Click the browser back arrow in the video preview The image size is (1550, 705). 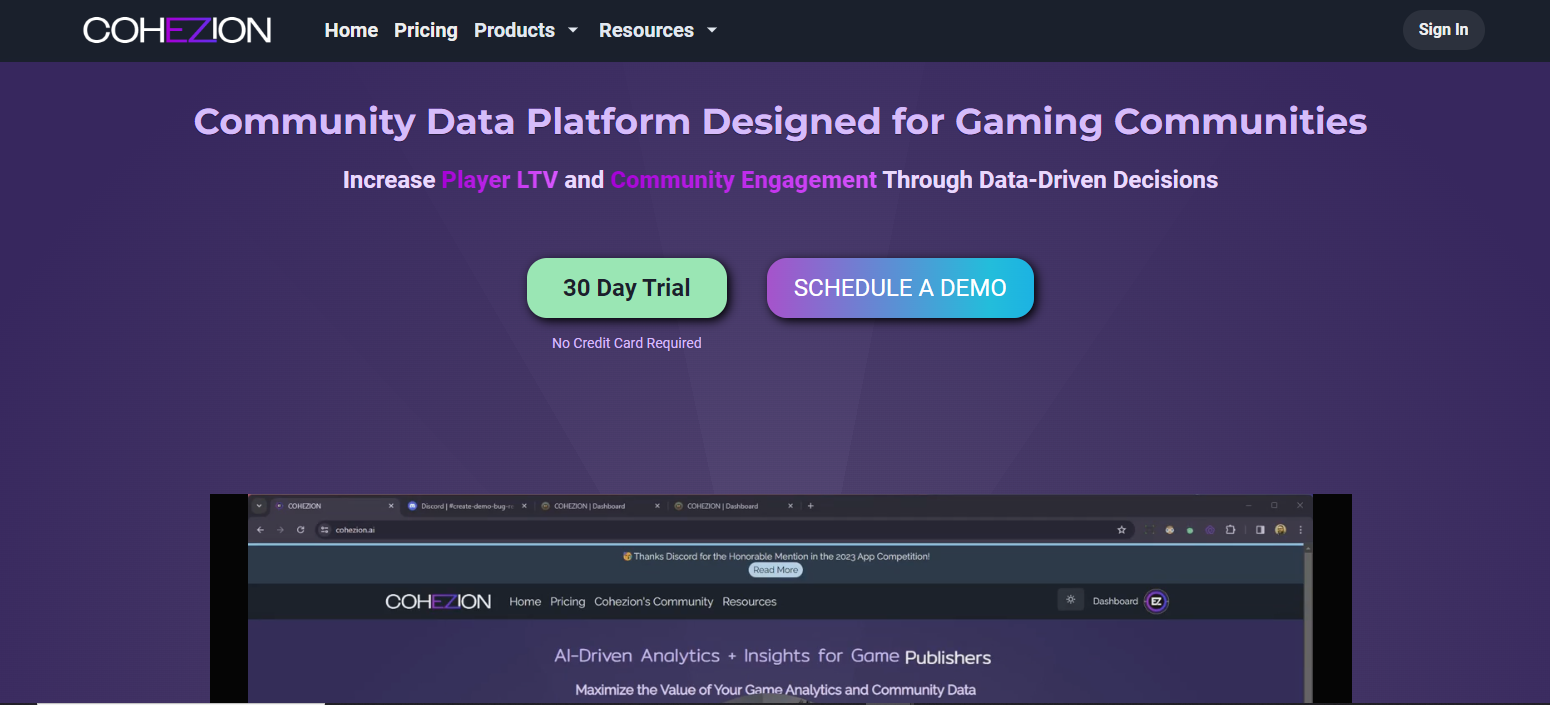(x=261, y=530)
